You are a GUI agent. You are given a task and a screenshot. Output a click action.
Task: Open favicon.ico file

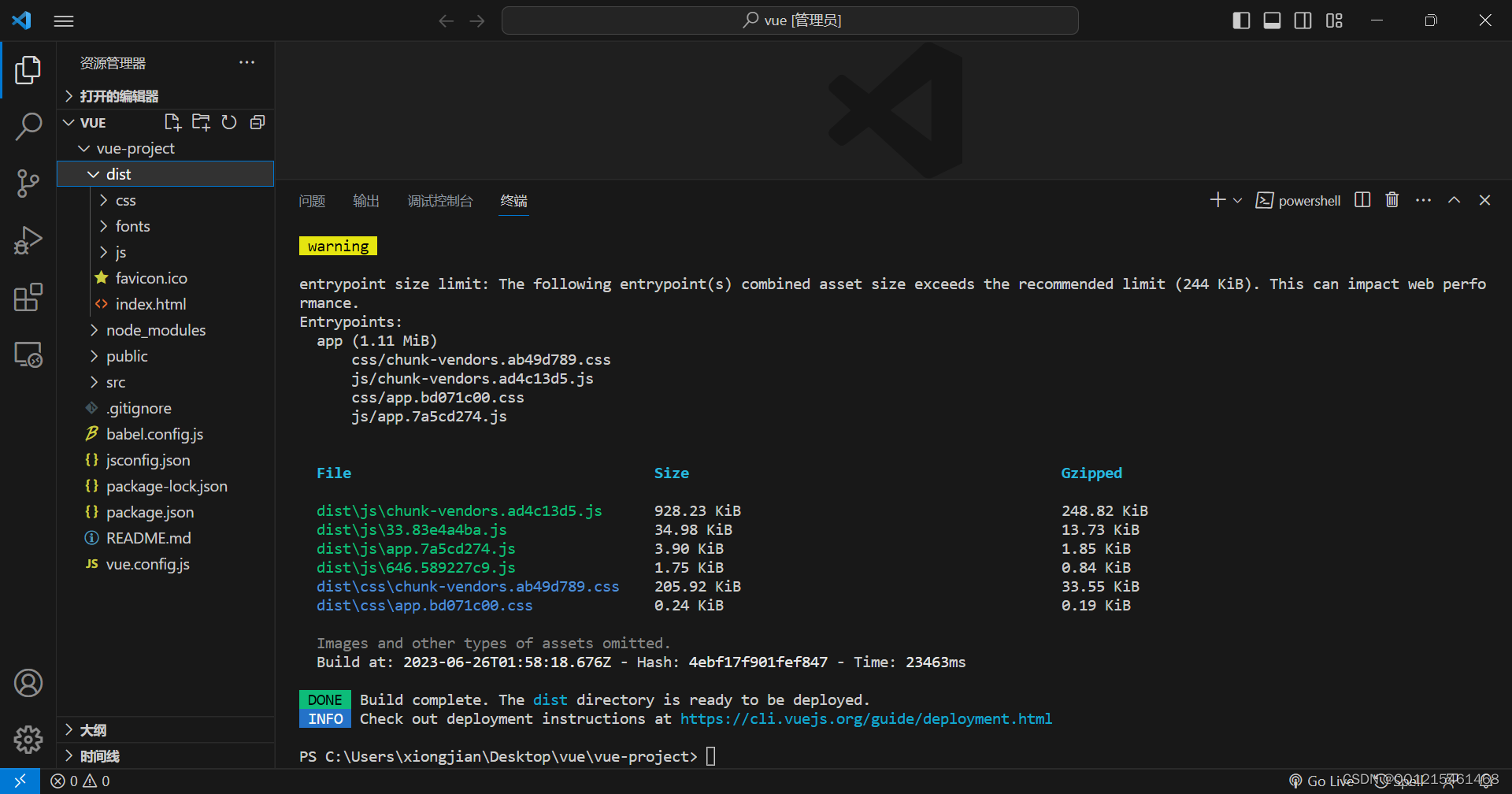[x=165, y=278]
